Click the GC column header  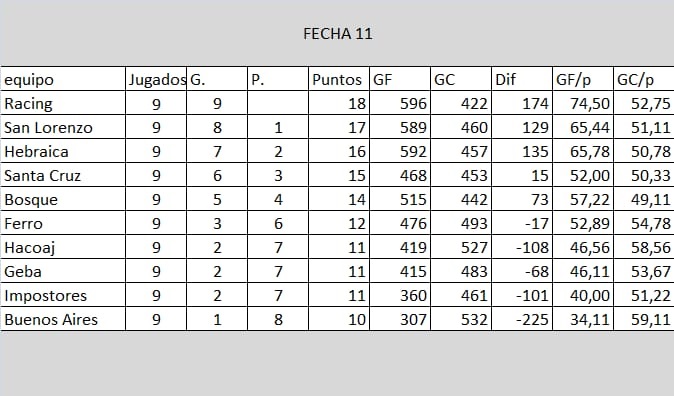(x=461, y=79)
